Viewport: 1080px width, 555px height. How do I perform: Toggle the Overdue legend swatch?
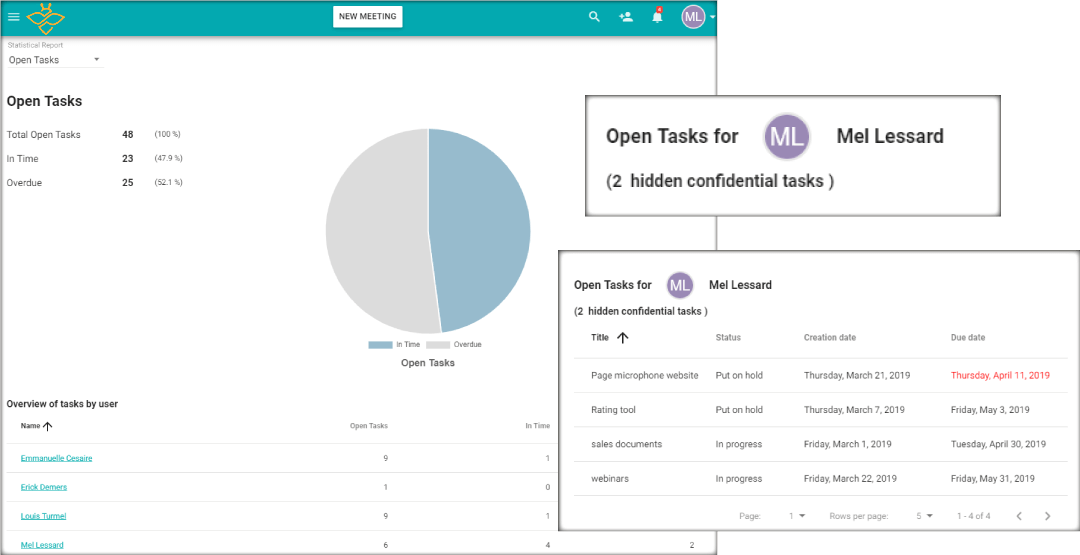(x=438, y=344)
